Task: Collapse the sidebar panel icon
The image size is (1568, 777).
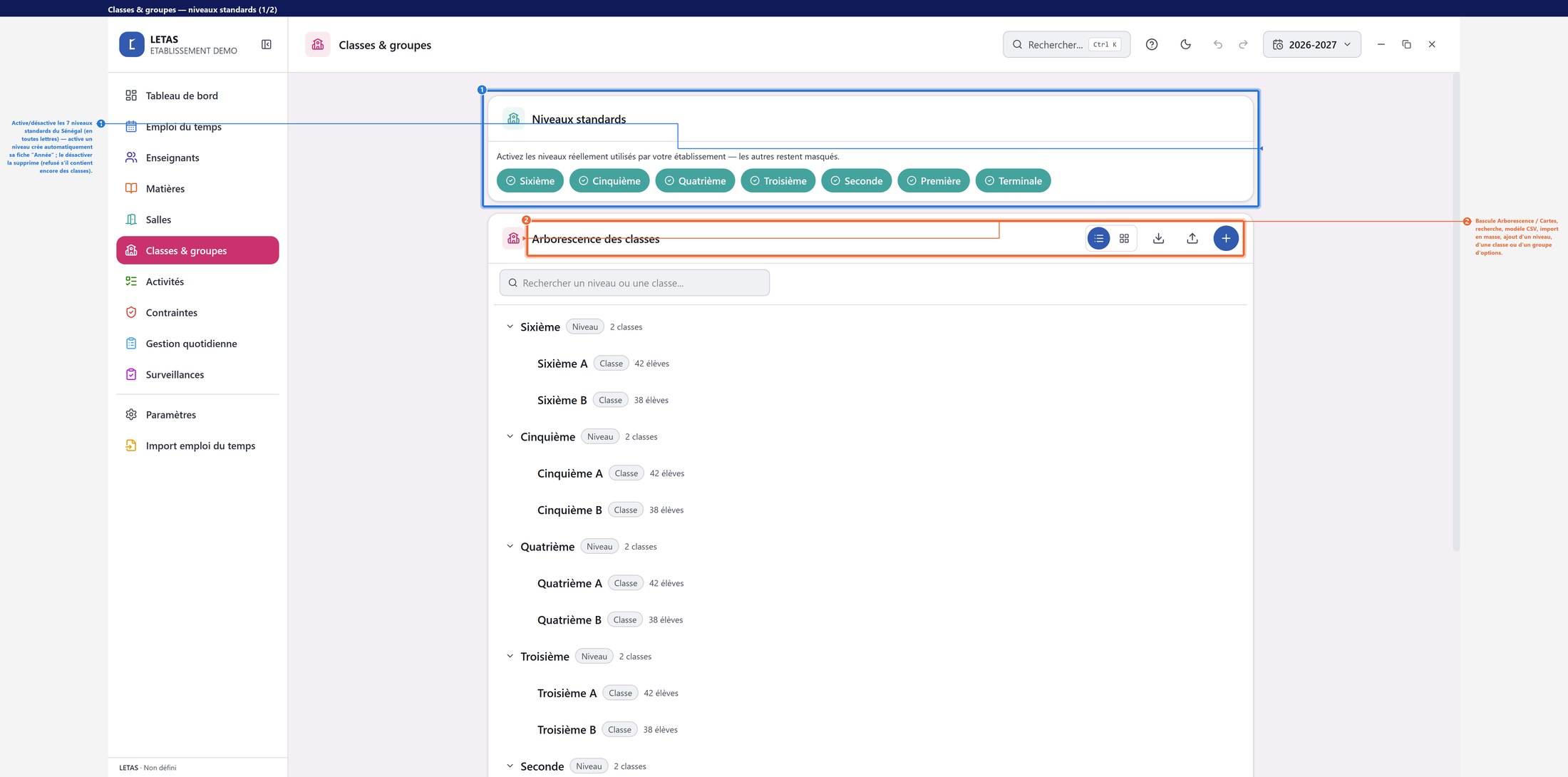Action: pos(267,44)
